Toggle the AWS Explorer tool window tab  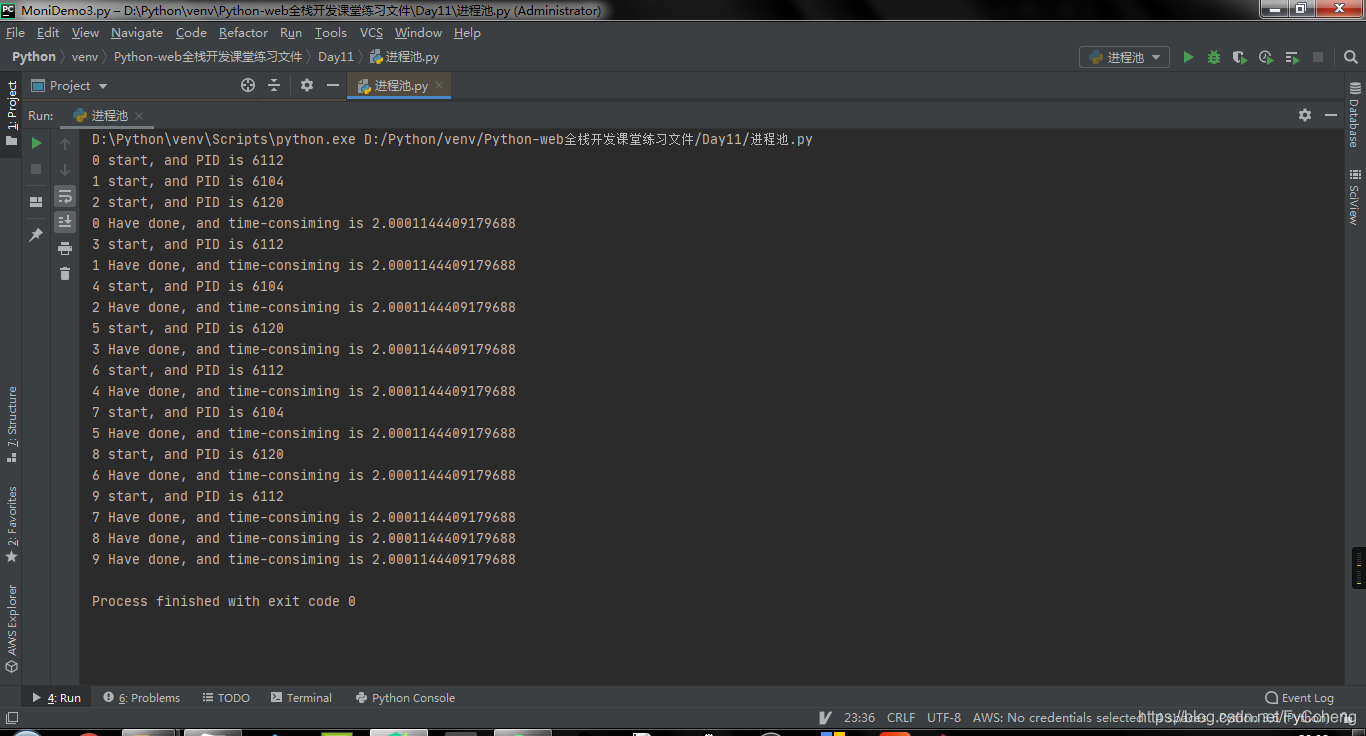point(12,628)
